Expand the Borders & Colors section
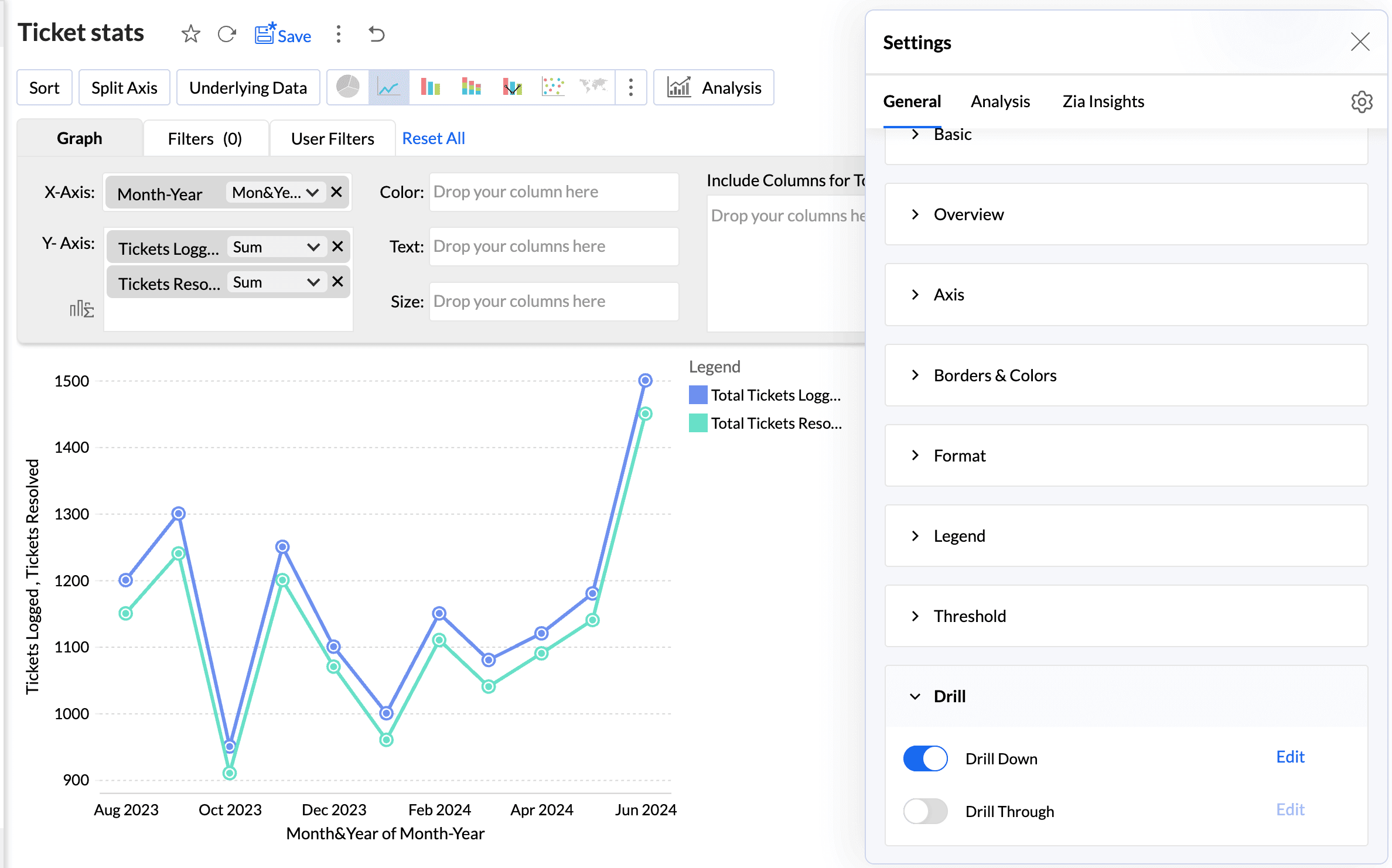This screenshot has height=868, width=1392. point(994,375)
